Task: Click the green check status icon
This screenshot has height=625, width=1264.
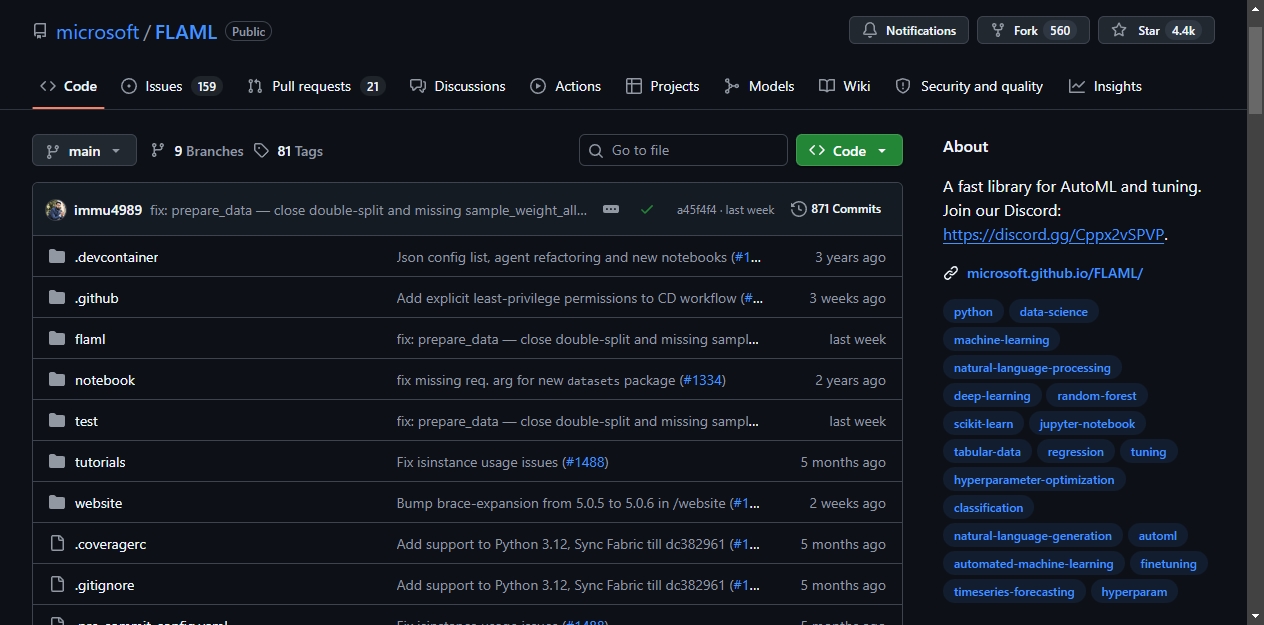Action: point(647,210)
